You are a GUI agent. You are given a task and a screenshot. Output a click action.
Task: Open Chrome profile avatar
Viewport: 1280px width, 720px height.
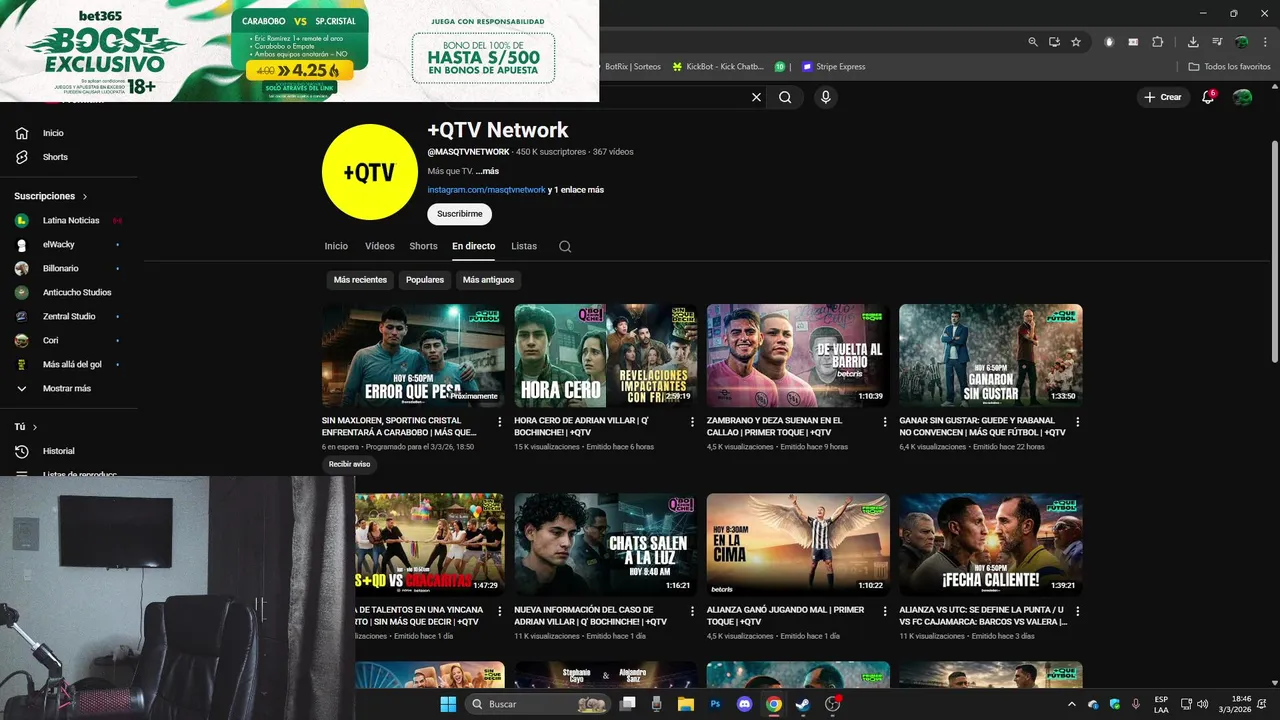click(x=1241, y=42)
